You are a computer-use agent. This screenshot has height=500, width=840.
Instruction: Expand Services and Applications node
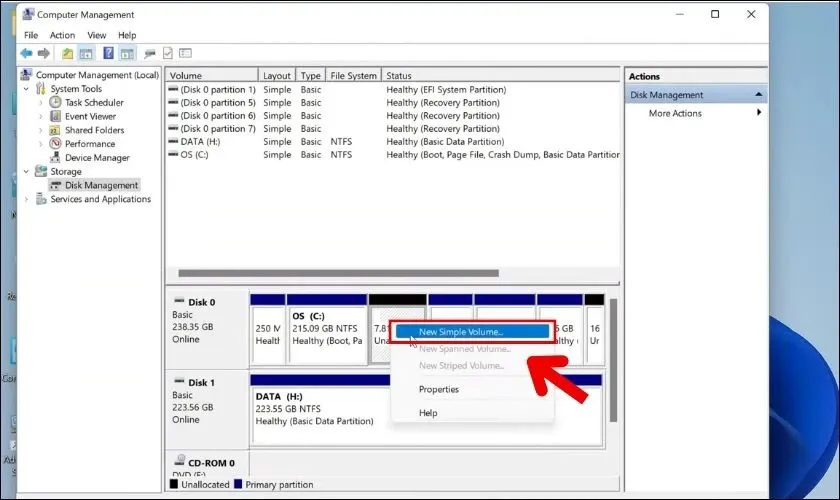27,199
